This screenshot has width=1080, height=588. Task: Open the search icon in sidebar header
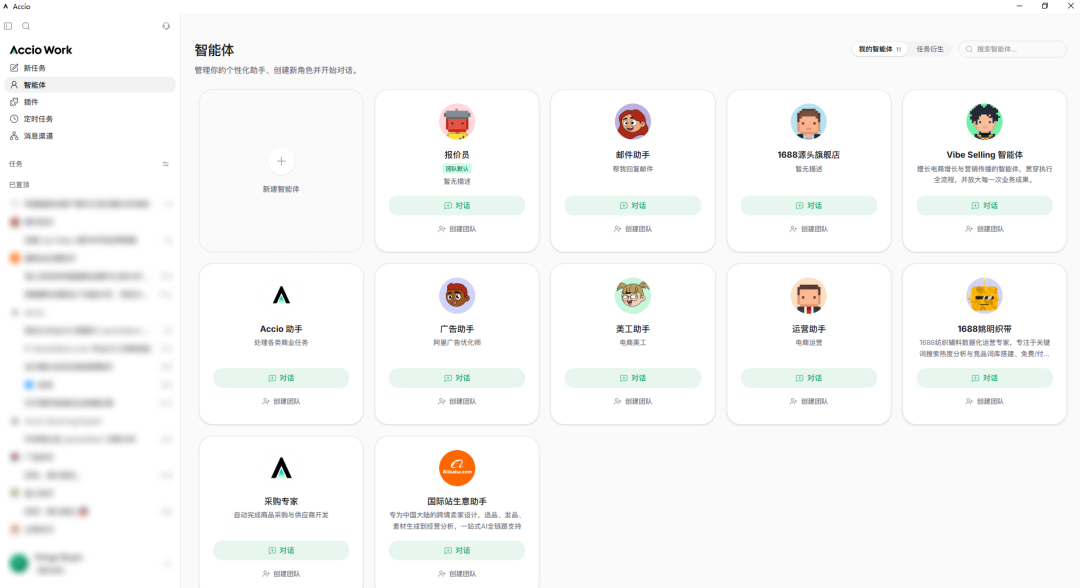(x=26, y=26)
